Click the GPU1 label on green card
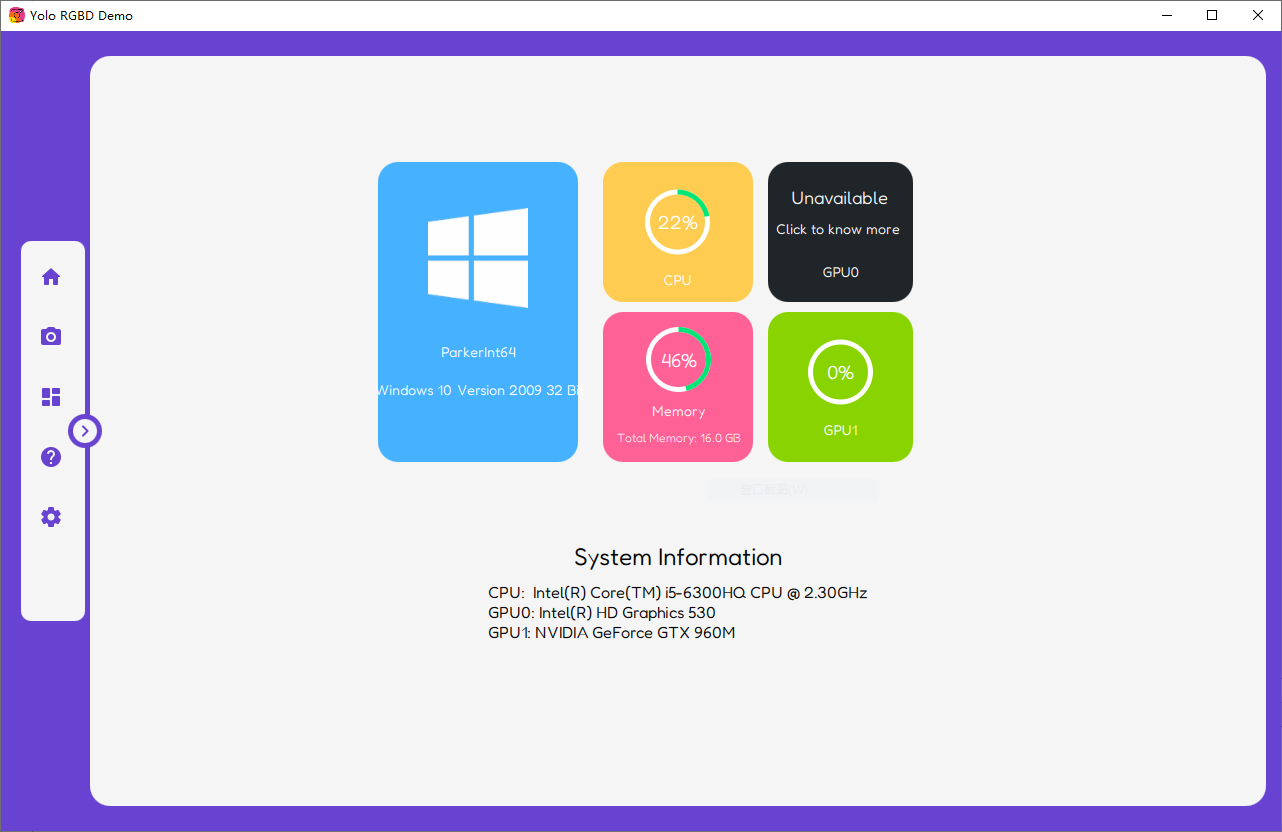The height and width of the screenshot is (832, 1282). [x=840, y=430]
